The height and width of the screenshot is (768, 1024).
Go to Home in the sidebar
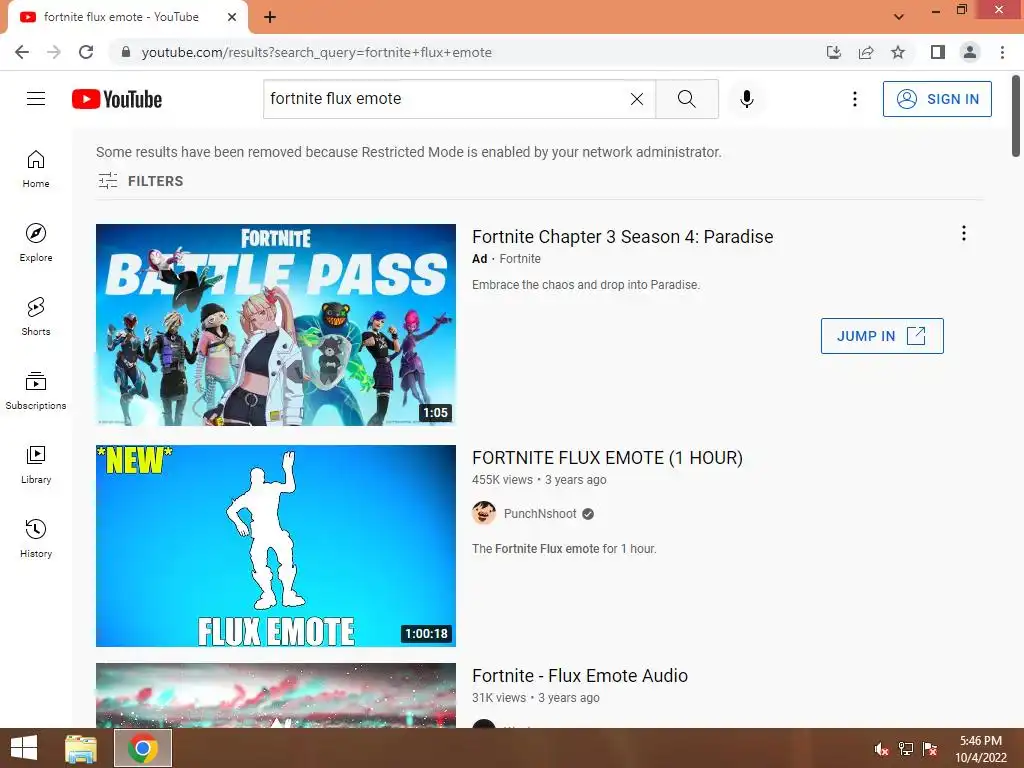tap(36, 168)
